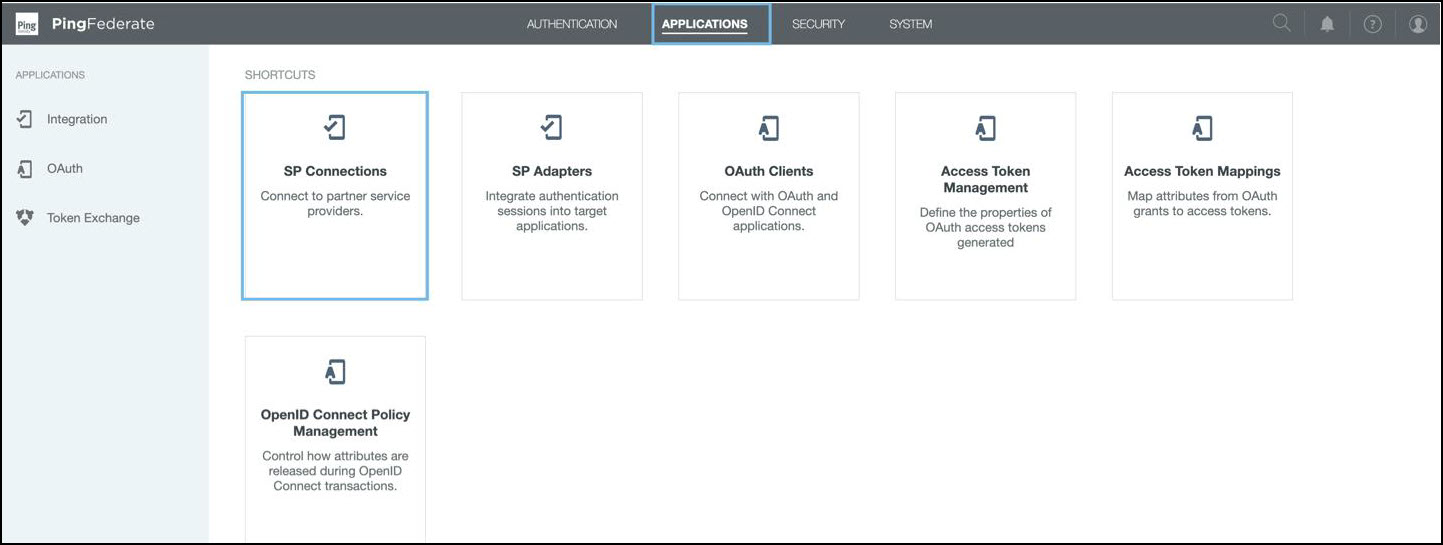Screen dimensions: 1443x545
Task: Select the Applications tab
Action: click(x=704, y=24)
